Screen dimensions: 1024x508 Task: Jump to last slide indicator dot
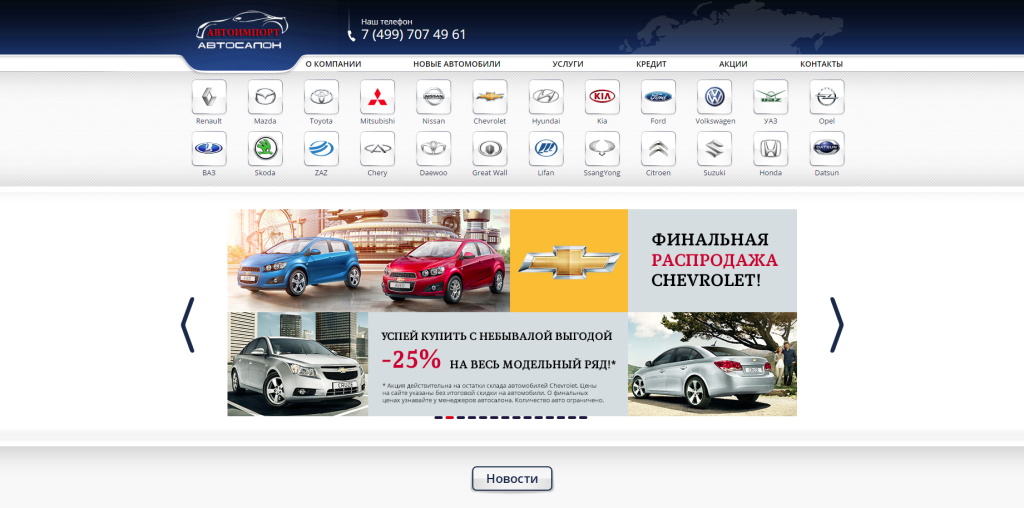[583, 417]
